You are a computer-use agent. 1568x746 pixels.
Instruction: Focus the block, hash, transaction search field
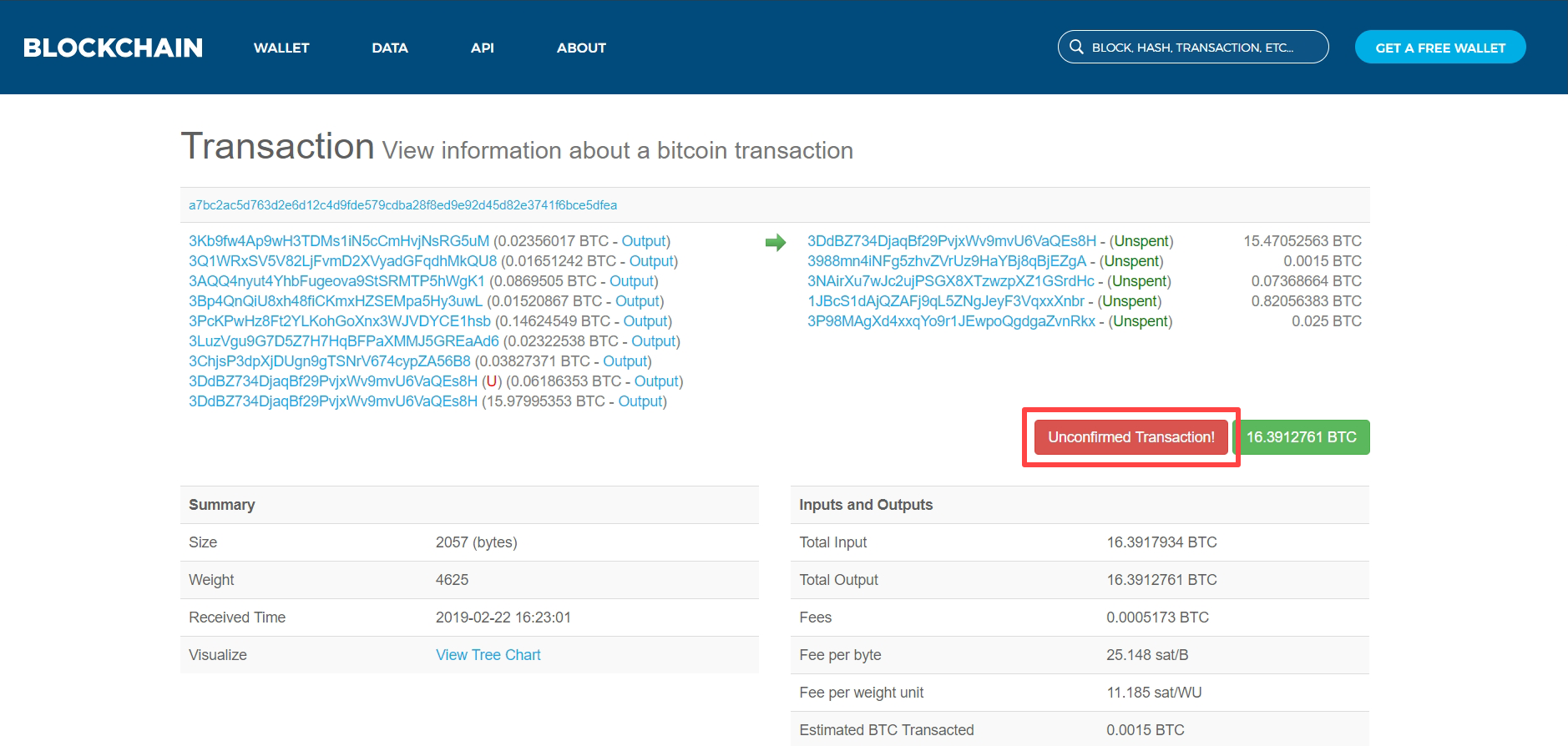tap(1202, 48)
